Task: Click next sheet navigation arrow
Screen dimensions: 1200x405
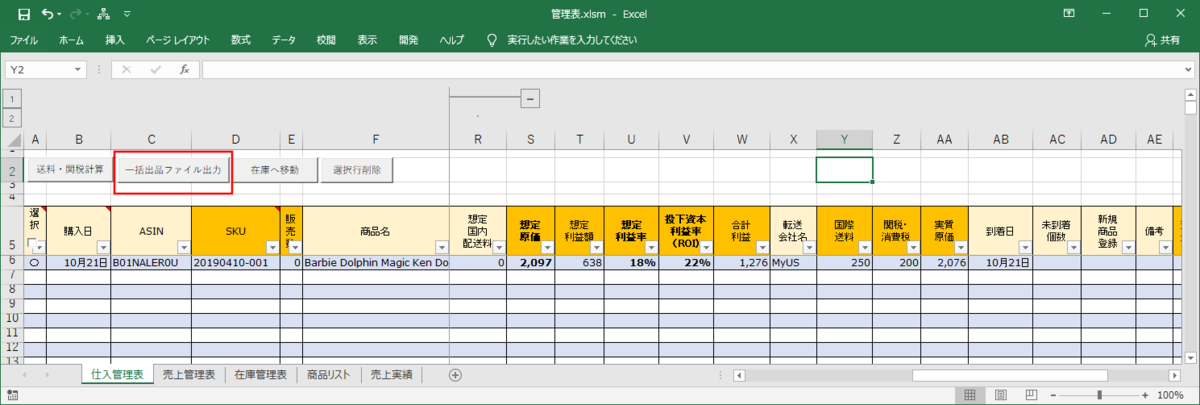Action: pos(46,375)
